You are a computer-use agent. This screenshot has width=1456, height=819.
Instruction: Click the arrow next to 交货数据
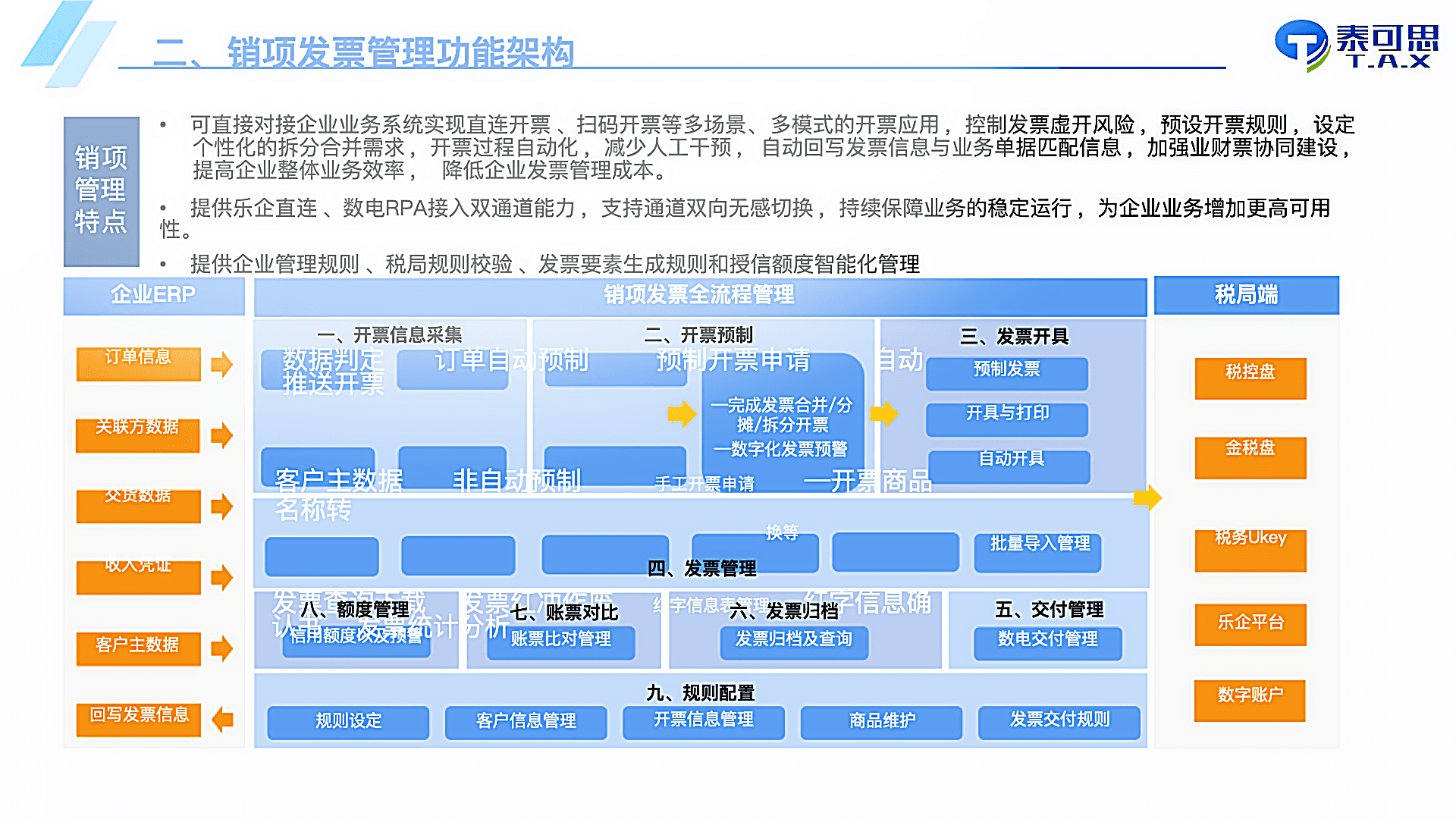pos(222,506)
